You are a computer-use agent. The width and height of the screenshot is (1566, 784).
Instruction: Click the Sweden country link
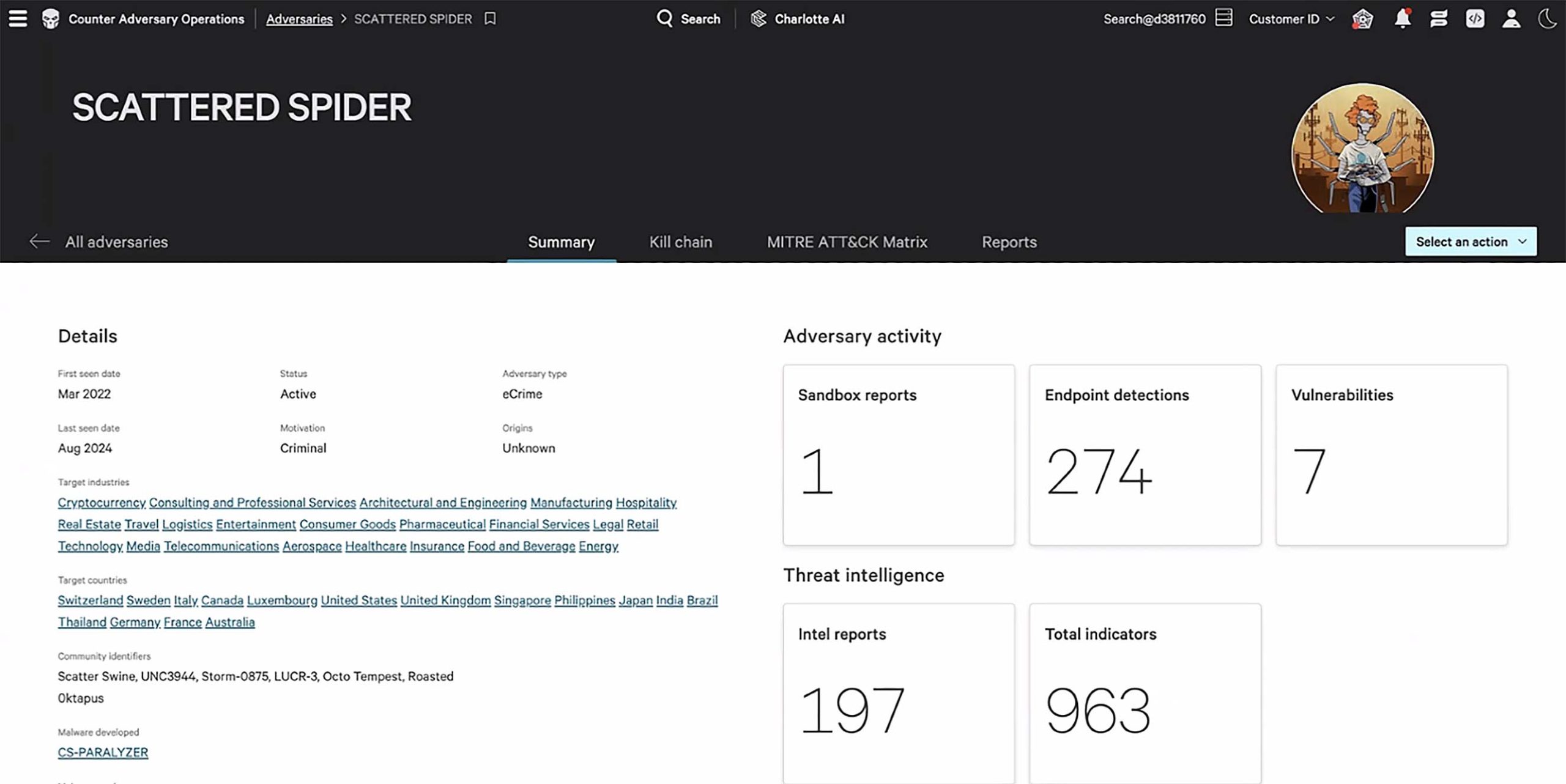click(x=149, y=601)
